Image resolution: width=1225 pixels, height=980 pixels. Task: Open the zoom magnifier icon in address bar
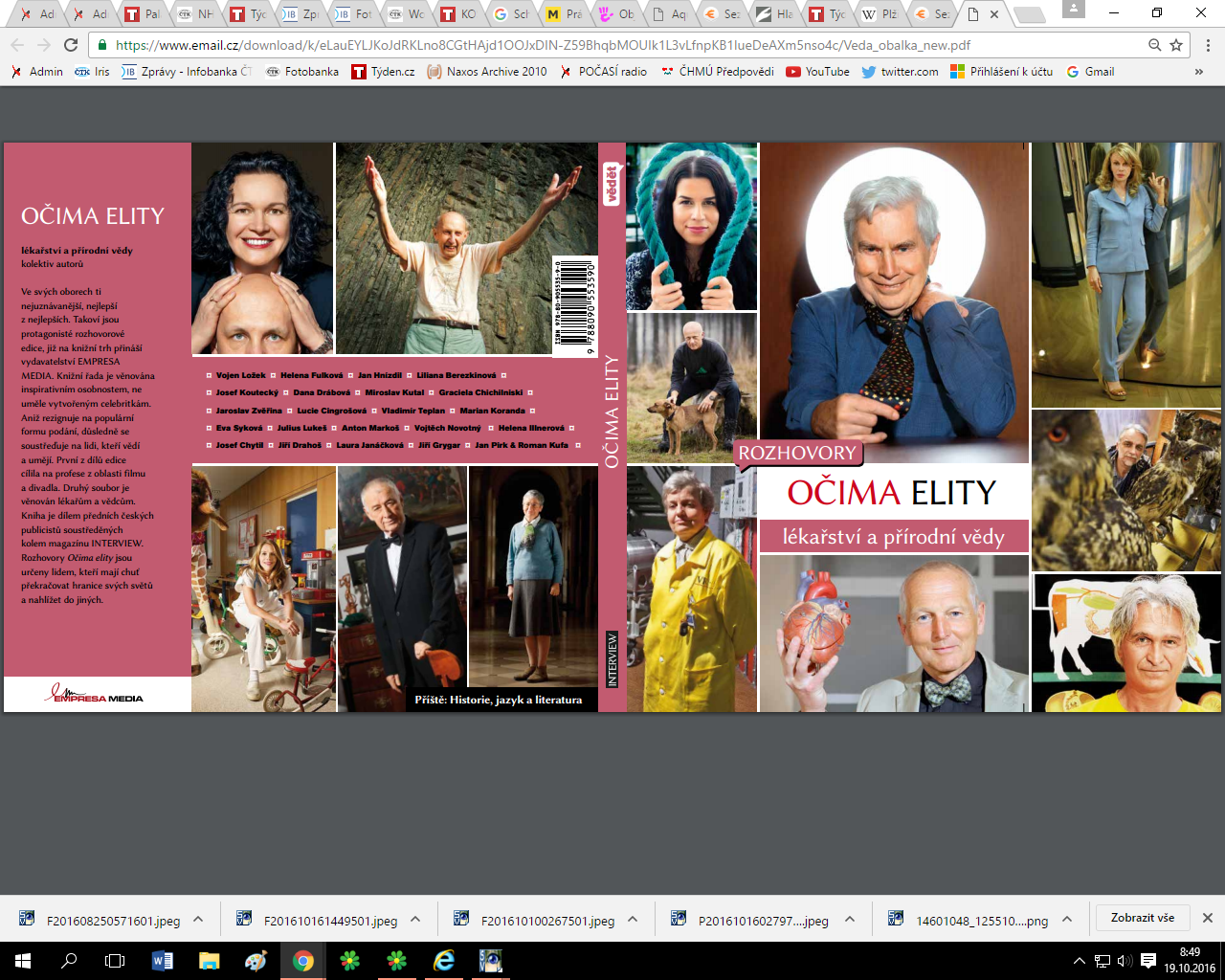[1155, 45]
